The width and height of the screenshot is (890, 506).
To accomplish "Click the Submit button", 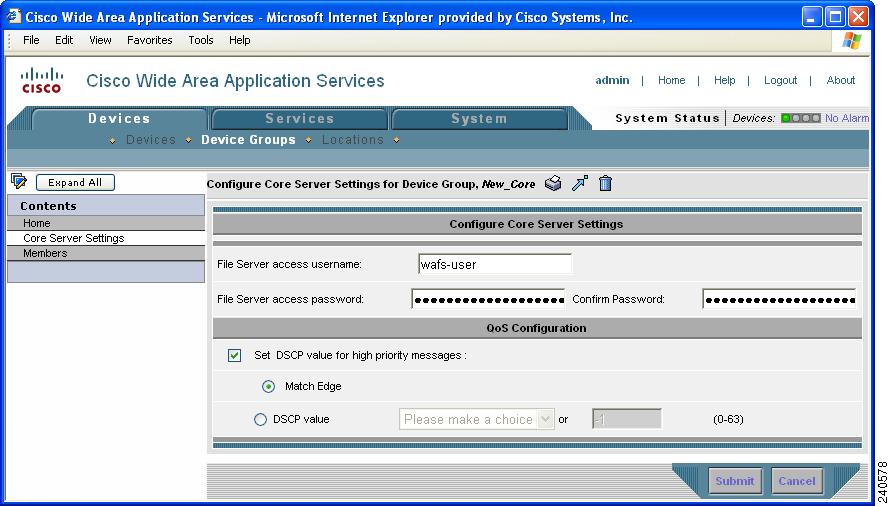I will [x=735, y=481].
